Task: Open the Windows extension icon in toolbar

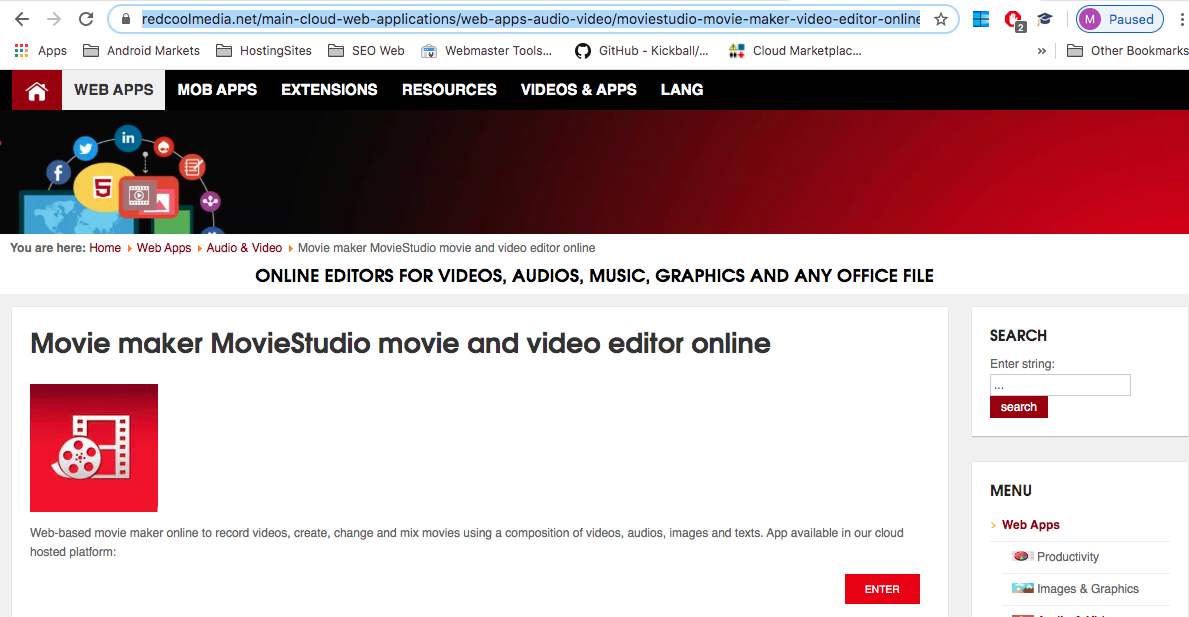Action: (x=981, y=19)
